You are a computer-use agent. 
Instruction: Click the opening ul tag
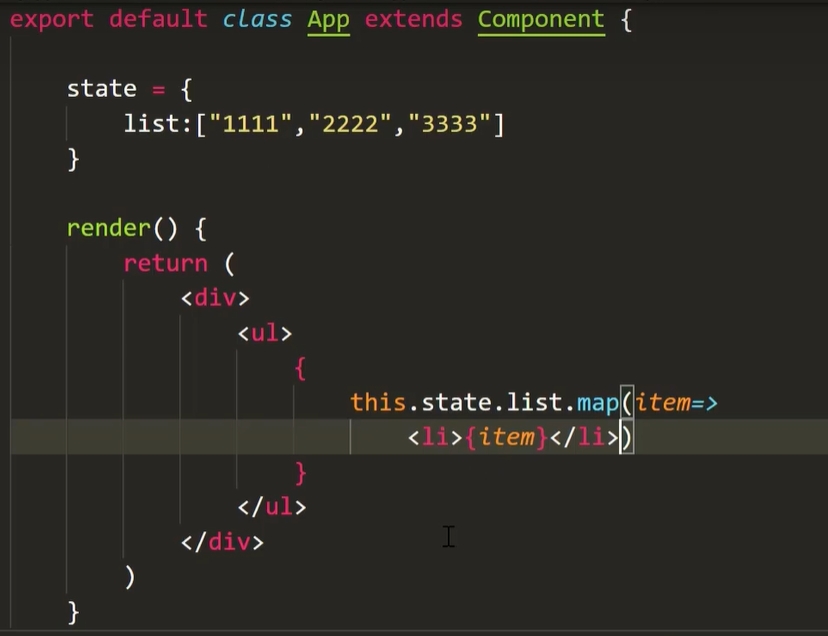point(265,333)
